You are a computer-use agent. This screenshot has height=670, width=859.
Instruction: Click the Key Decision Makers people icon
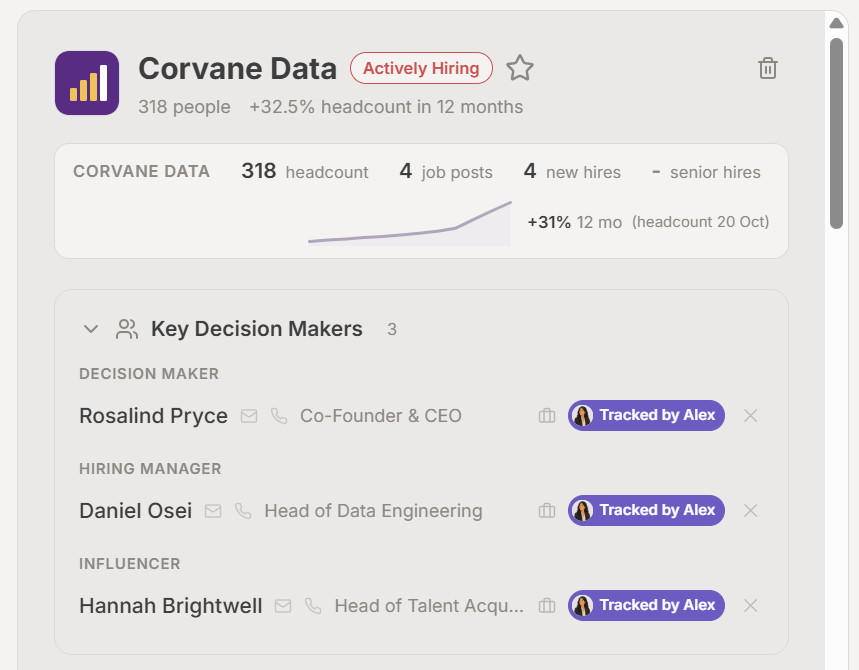pos(127,329)
